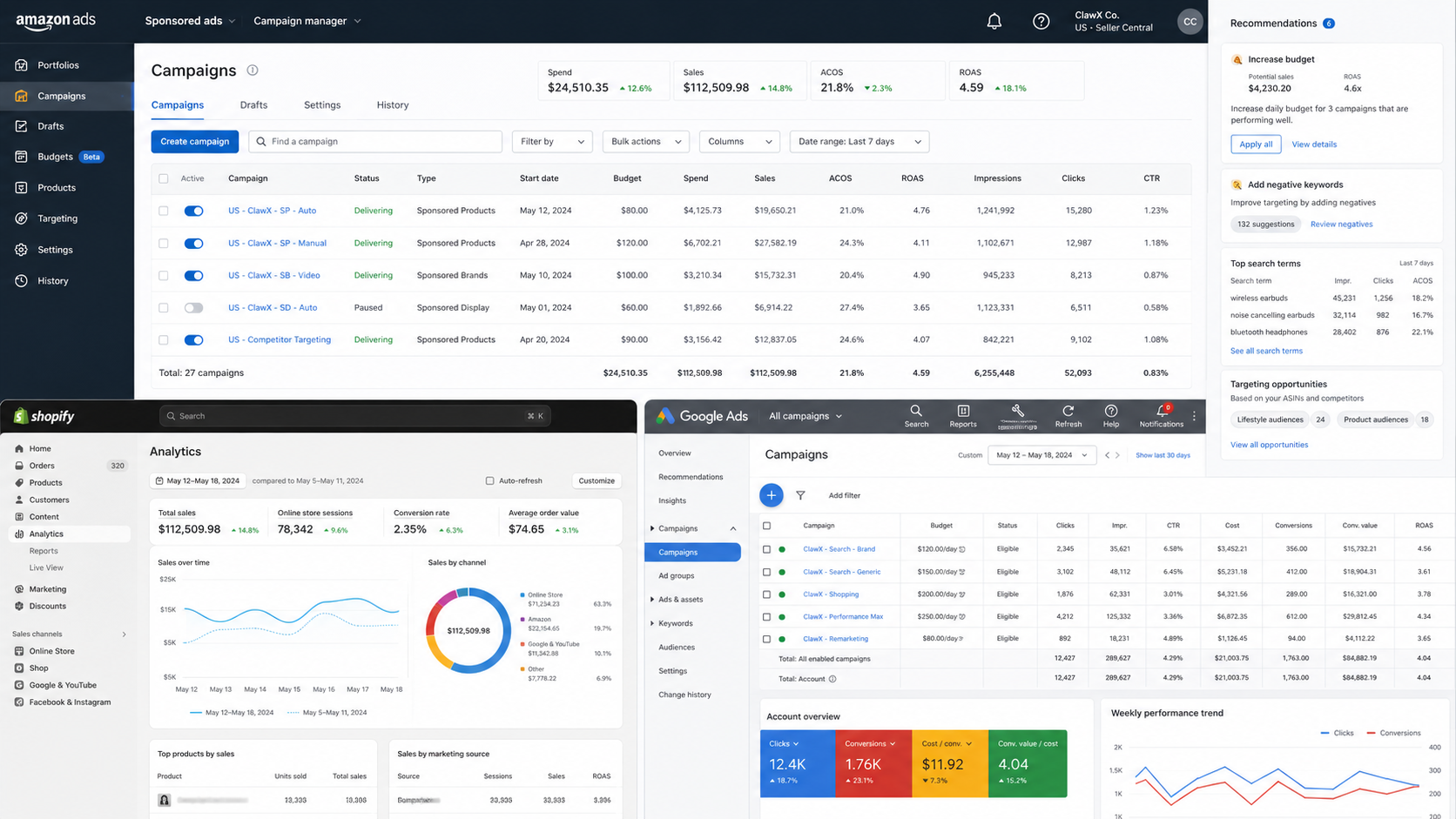Switch to Amazon Drafts tab
This screenshot has height=819, width=1456.
pyautogui.click(x=253, y=105)
